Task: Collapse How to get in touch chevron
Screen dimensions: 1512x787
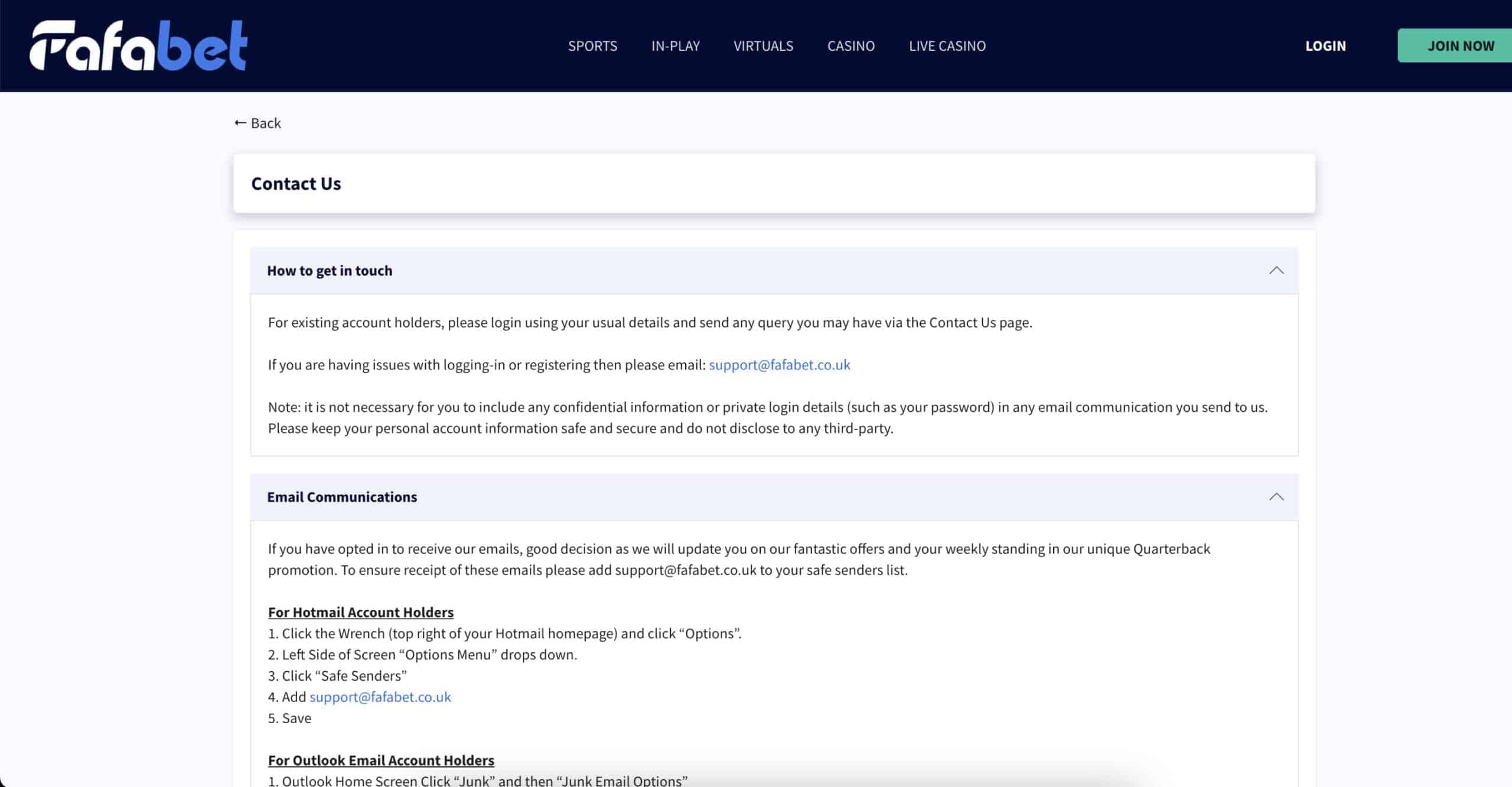Action: 1276,271
